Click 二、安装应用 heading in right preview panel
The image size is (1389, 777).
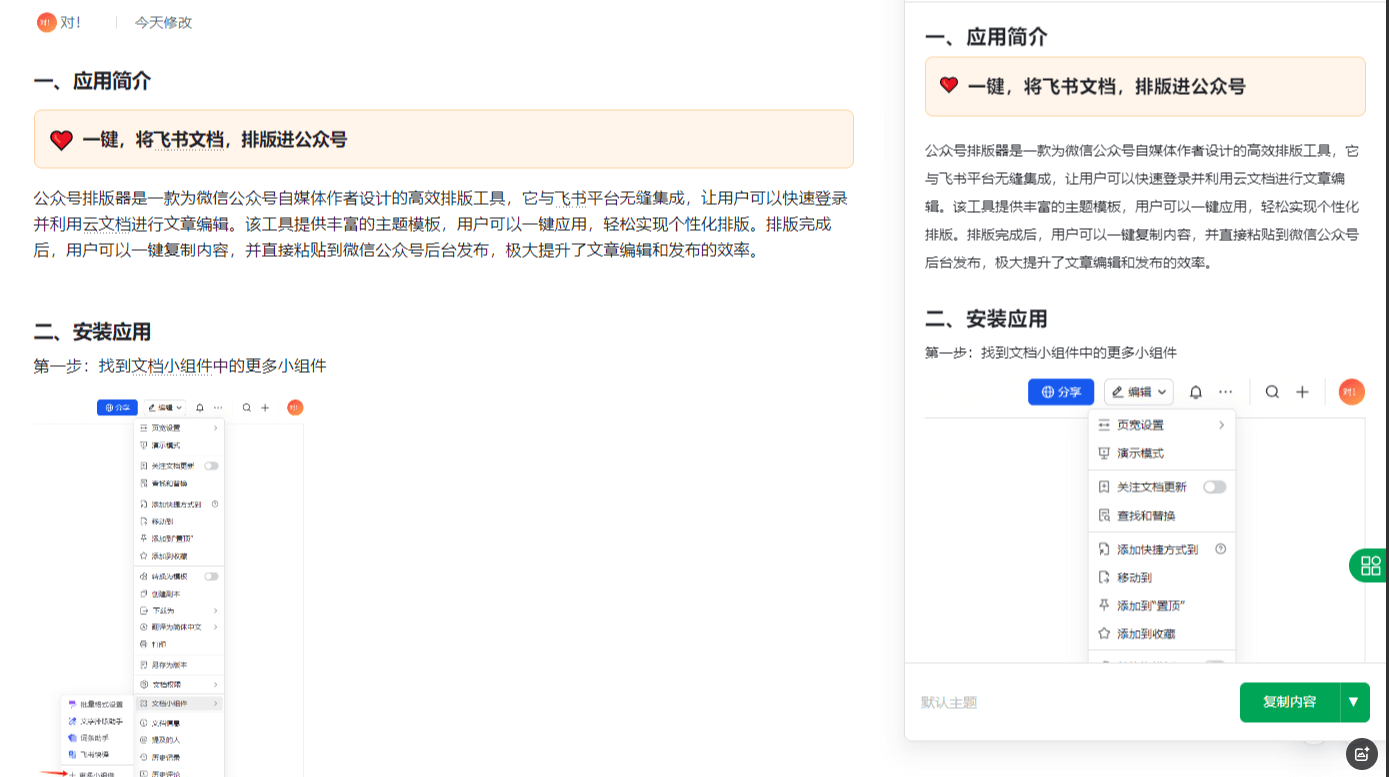pyautogui.click(x=986, y=319)
